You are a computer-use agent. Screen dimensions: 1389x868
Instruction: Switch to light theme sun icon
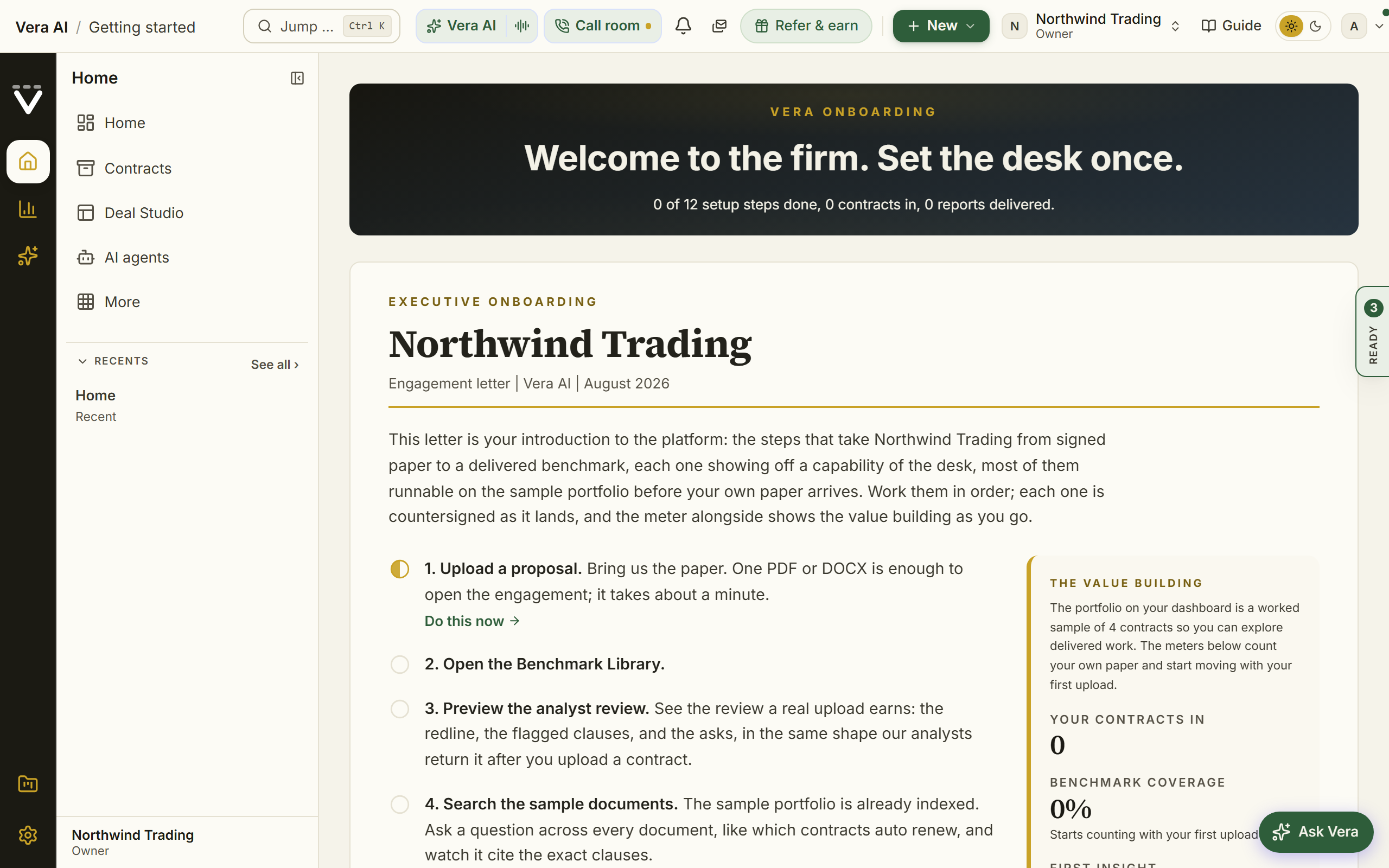pos(1291,26)
